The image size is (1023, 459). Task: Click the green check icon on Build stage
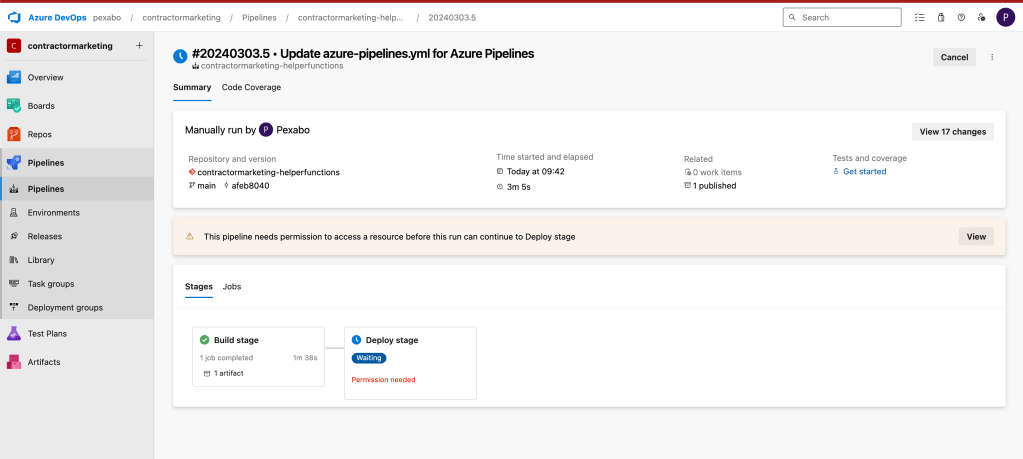[204, 340]
